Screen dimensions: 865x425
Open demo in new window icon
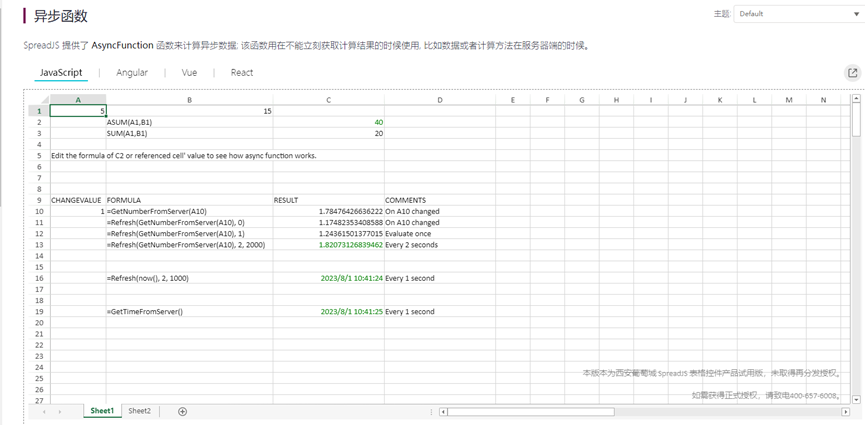[852, 73]
